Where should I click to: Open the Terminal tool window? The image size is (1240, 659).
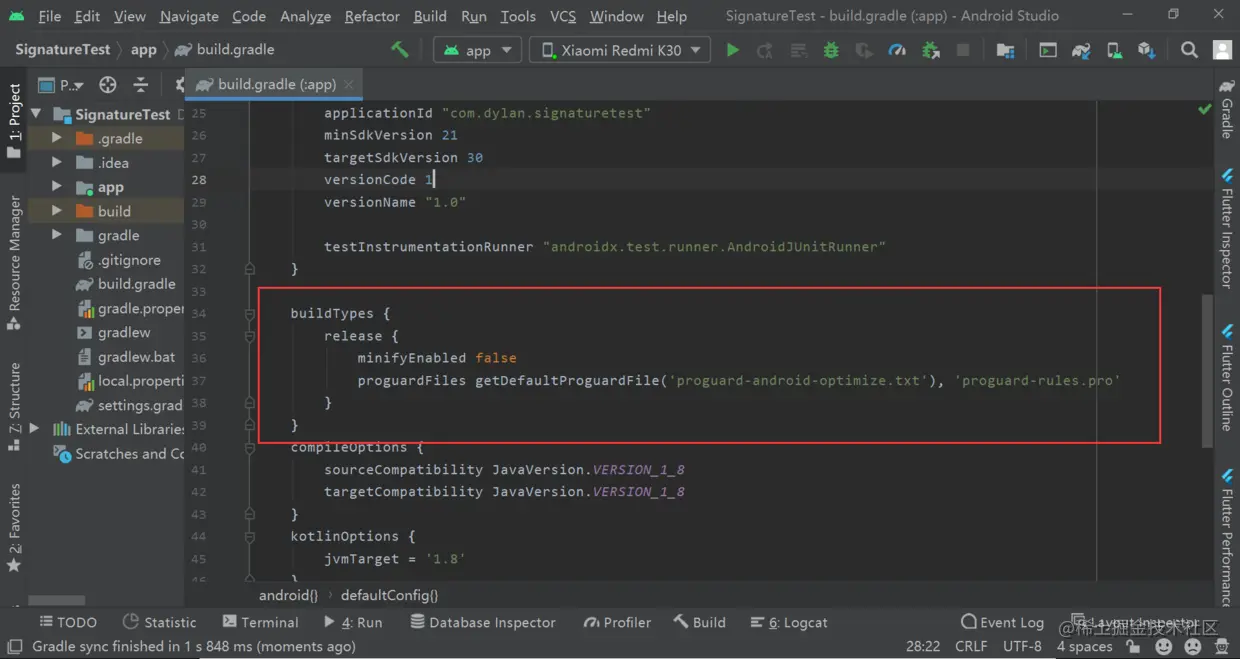coord(261,622)
